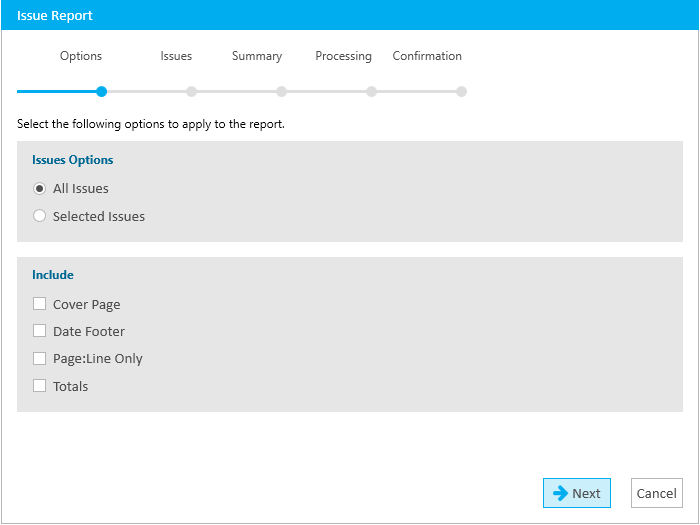Check the Page:Line Only option
This screenshot has width=700, height=525.
39,358
